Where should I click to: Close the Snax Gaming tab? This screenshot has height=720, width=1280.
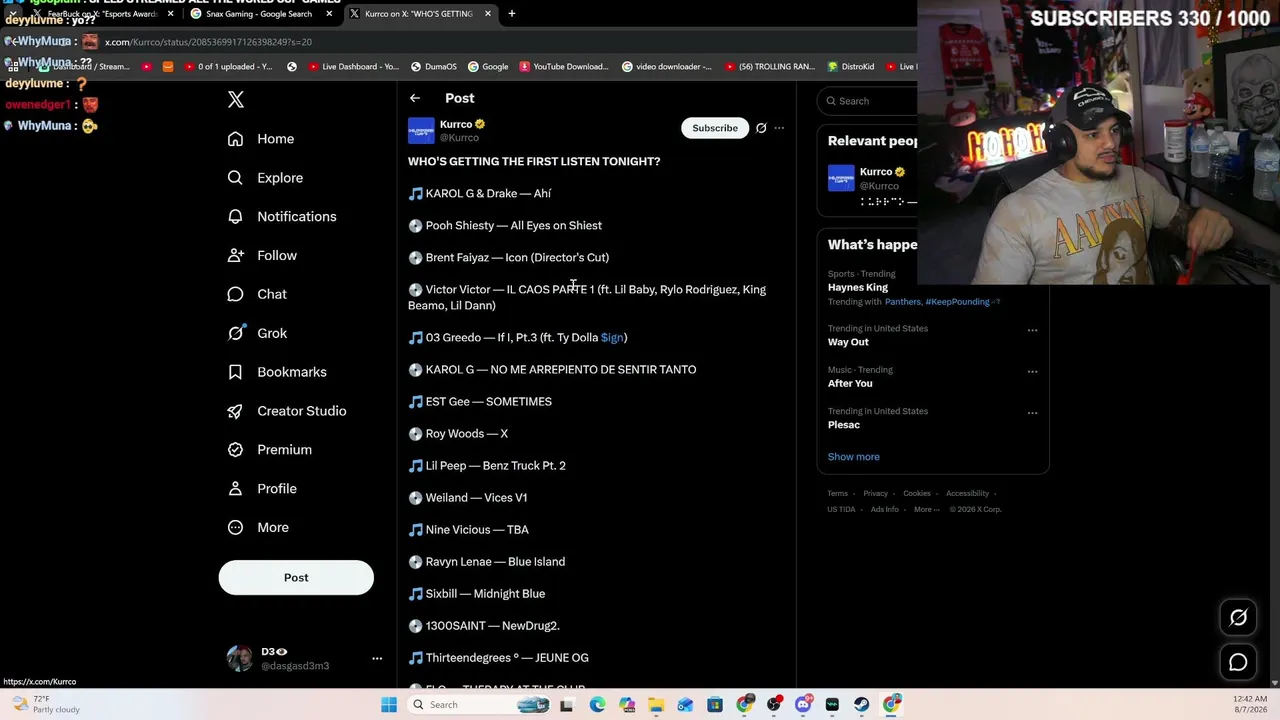(329, 14)
